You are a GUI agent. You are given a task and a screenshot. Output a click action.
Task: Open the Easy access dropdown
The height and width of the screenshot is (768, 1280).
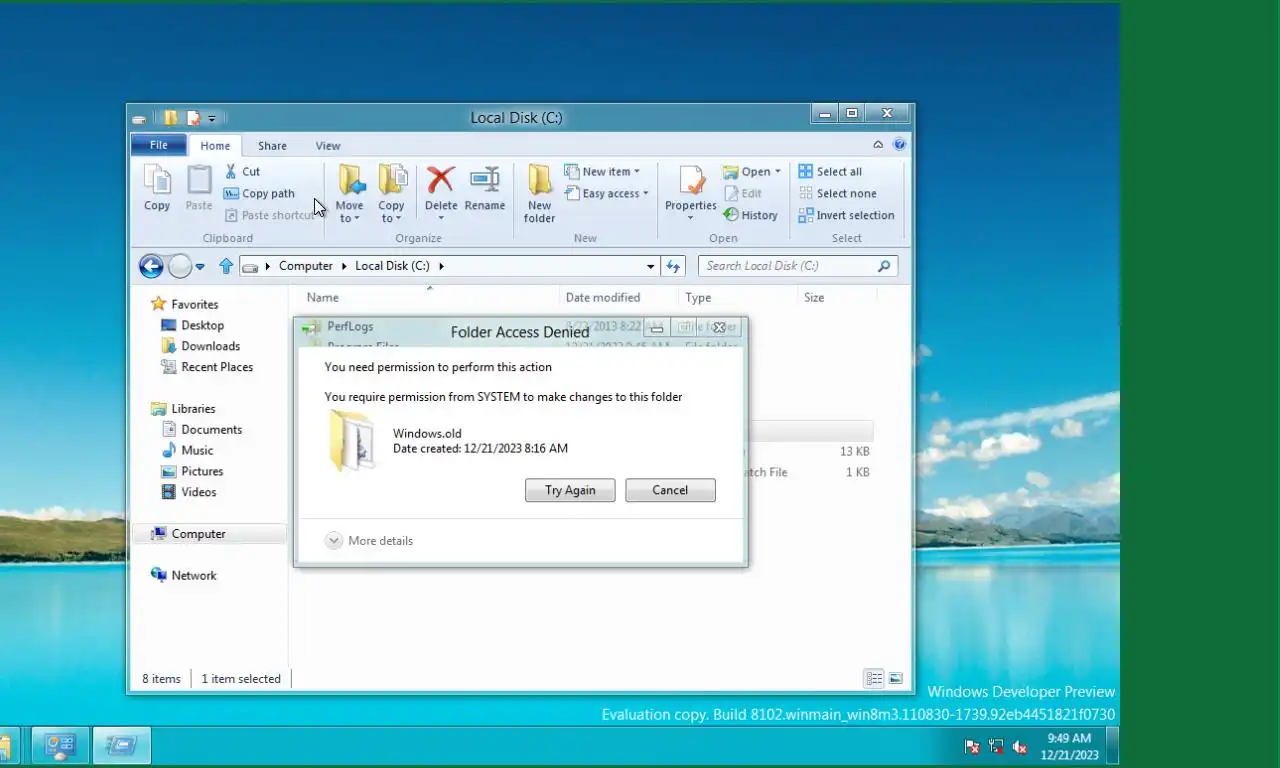(x=607, y=193)
